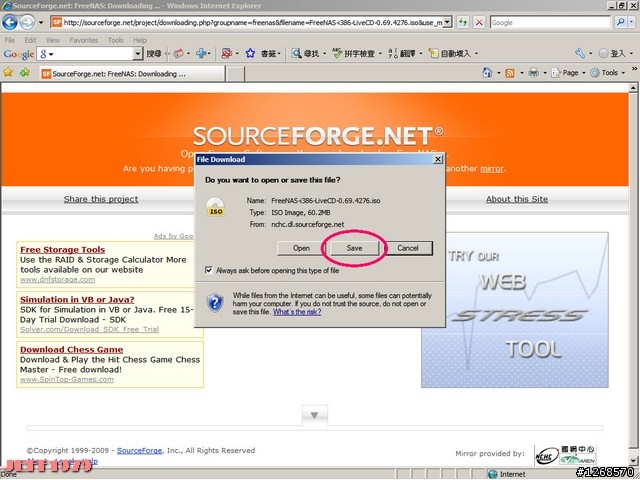
Task: Click the Google toolbar logo
Action: click(x=18, y=54)
